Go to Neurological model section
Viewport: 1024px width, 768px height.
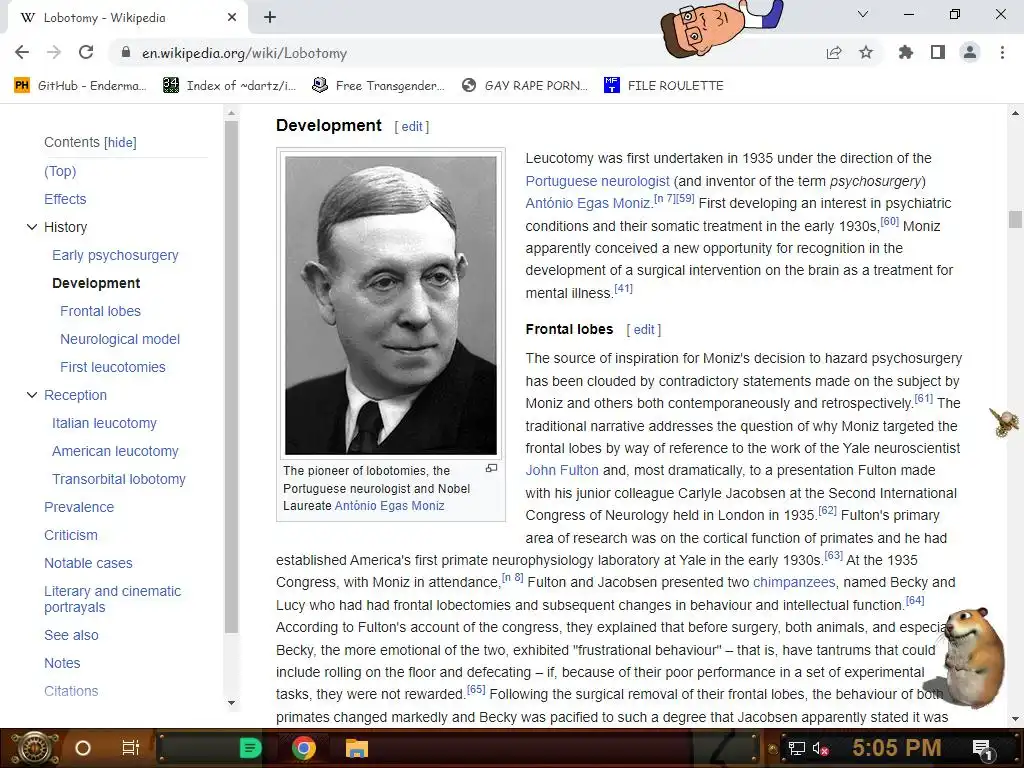(120, 340)
